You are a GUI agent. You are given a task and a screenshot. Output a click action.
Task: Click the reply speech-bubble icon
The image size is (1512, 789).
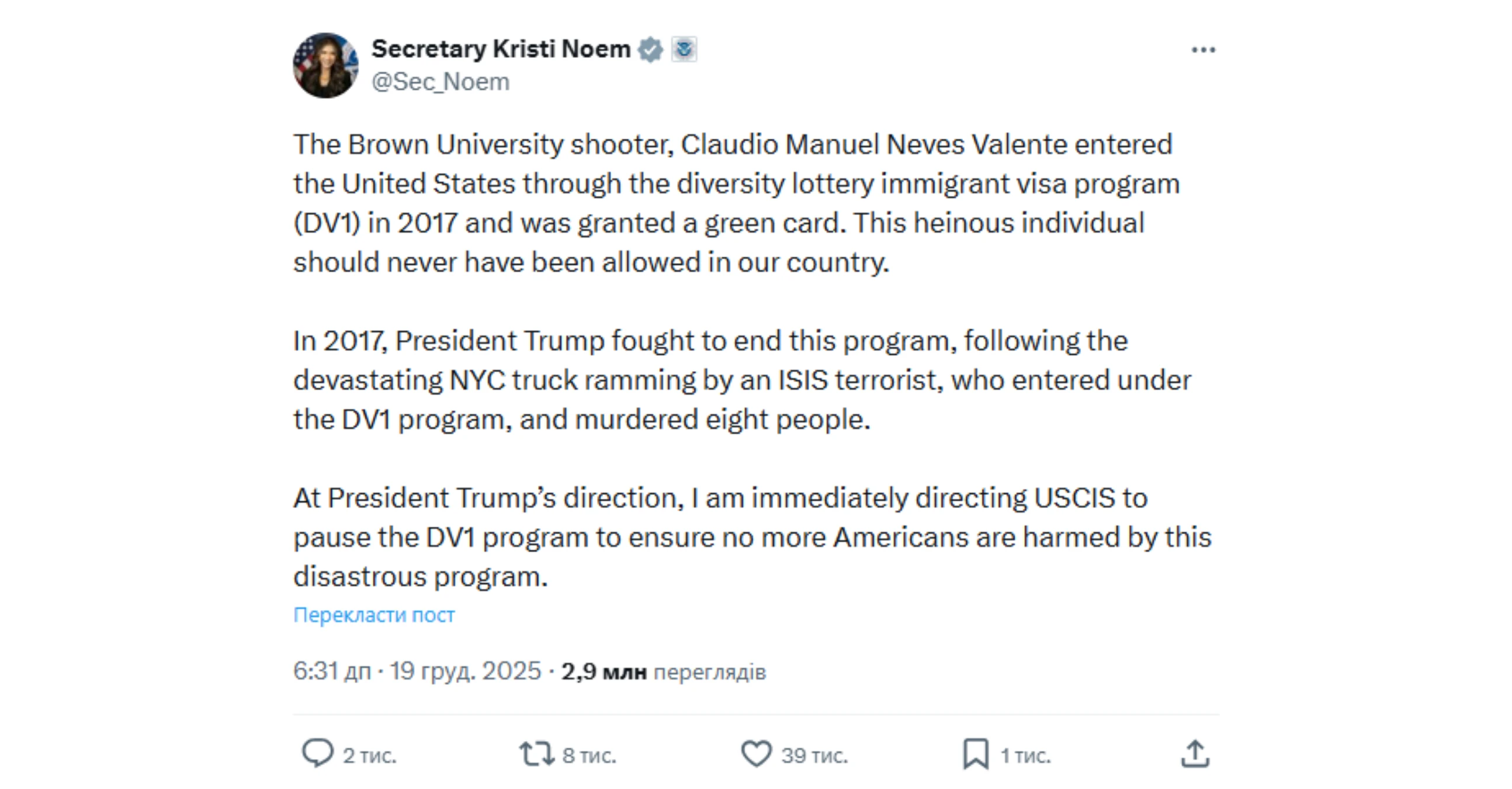click(318, 753)
